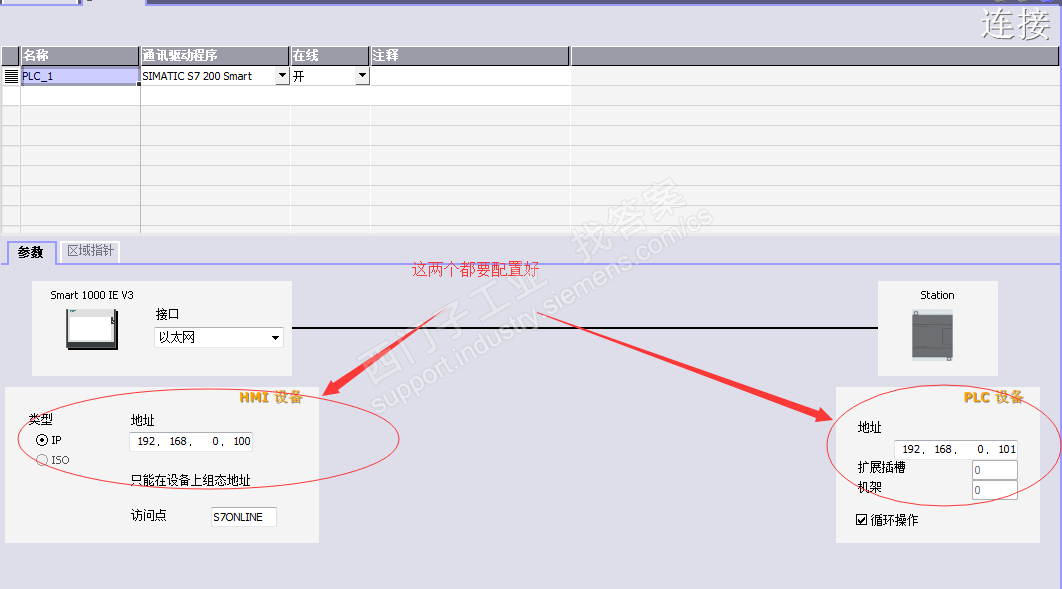Open the 在线 state dropdown showing 开

point(362,76)
